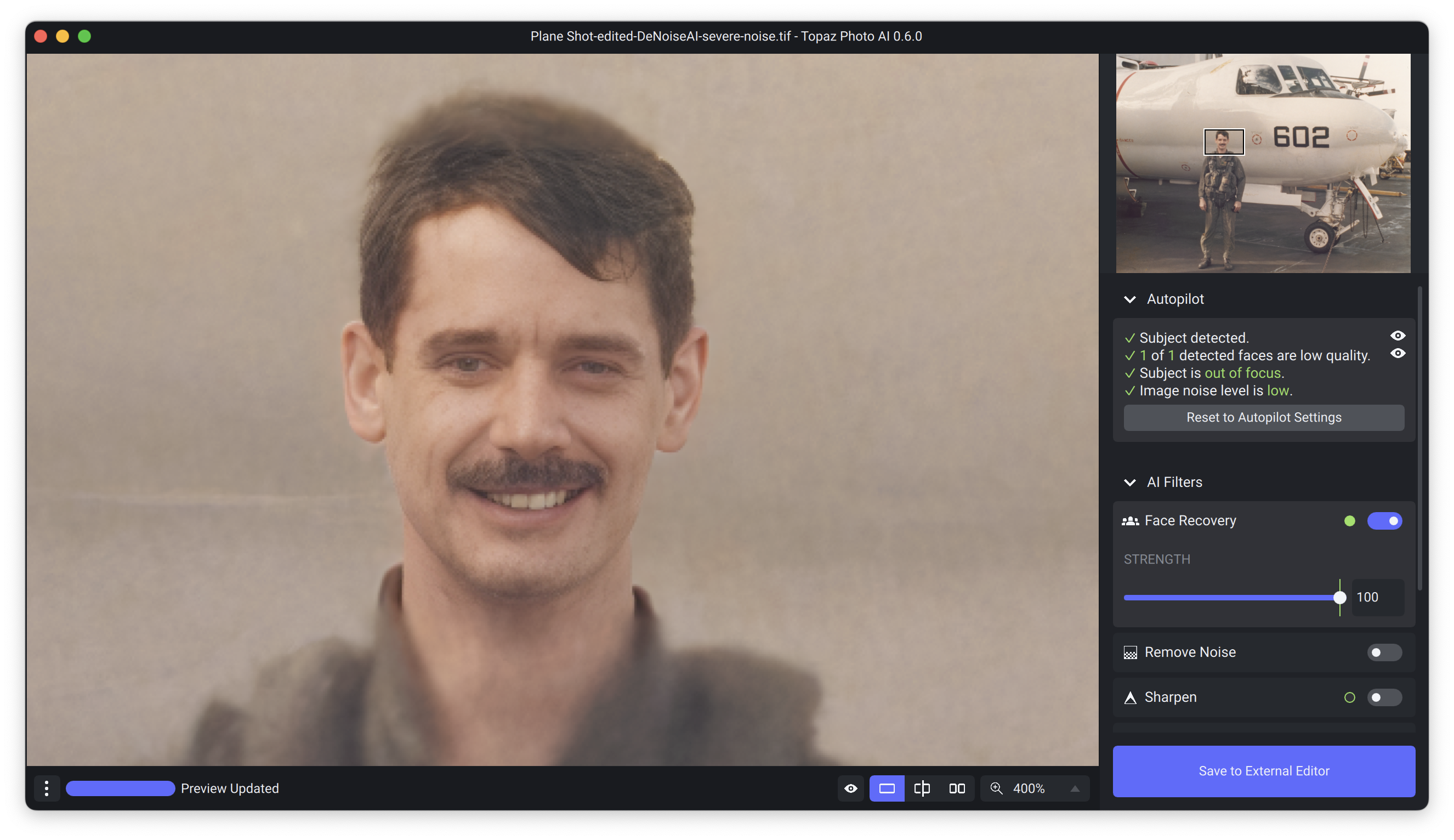Select the split view mode icon
1454x840 pixels.
click(x=922, y=788)
